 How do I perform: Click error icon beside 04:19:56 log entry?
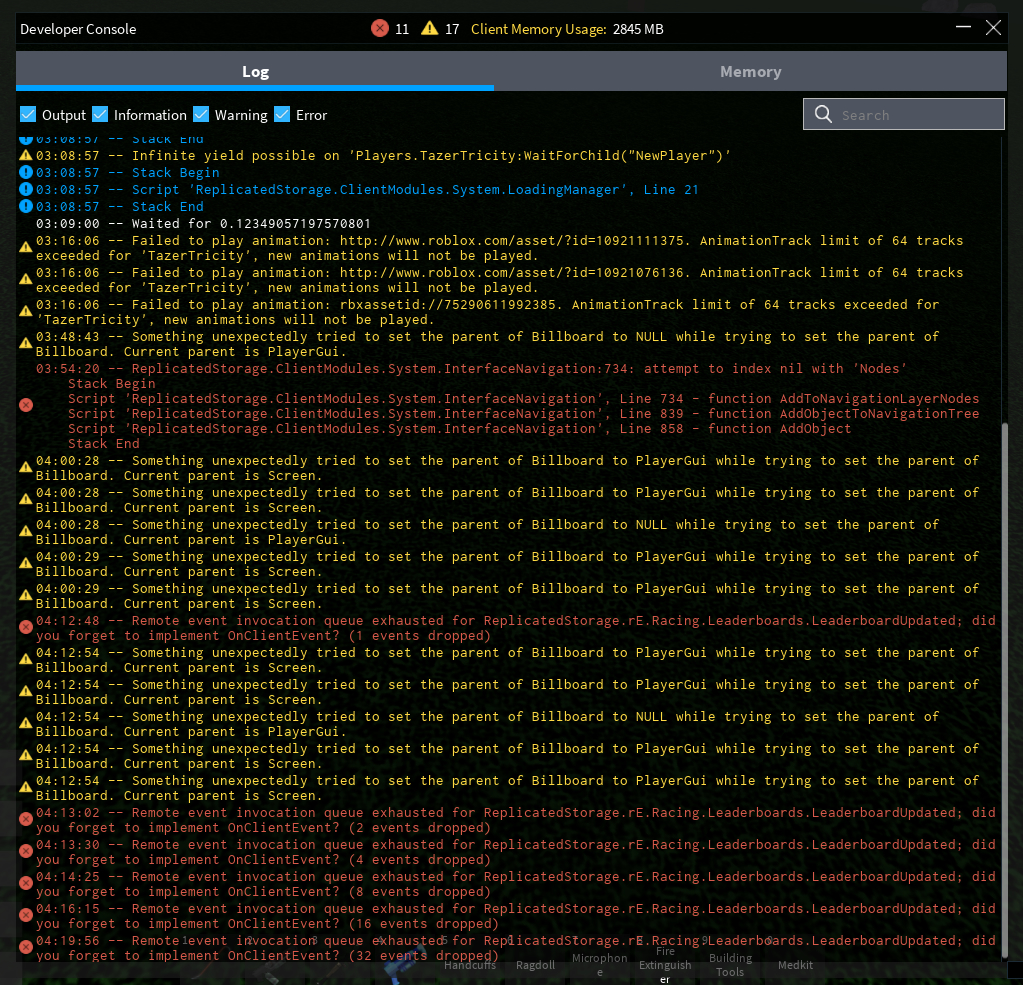tap(26, 947)
